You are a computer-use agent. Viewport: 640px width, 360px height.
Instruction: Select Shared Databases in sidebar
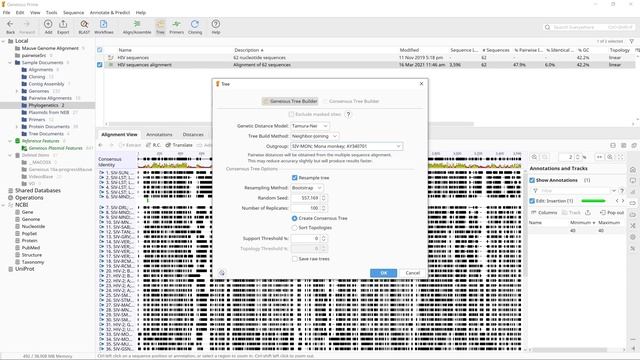point(38,191)
